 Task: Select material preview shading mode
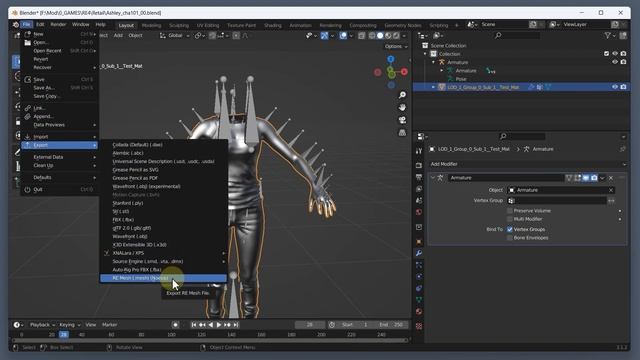[x=388, y=36]
